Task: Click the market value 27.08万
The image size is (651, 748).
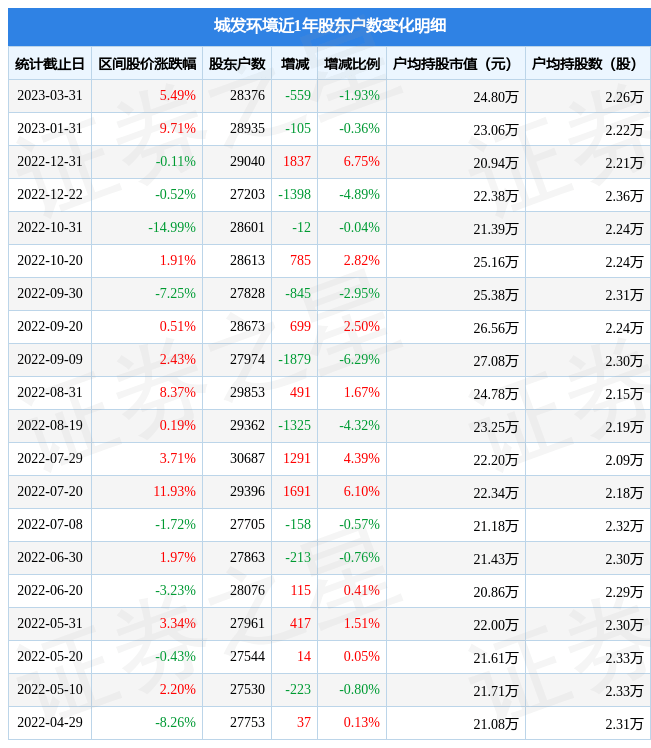Action: click(496, 361)
